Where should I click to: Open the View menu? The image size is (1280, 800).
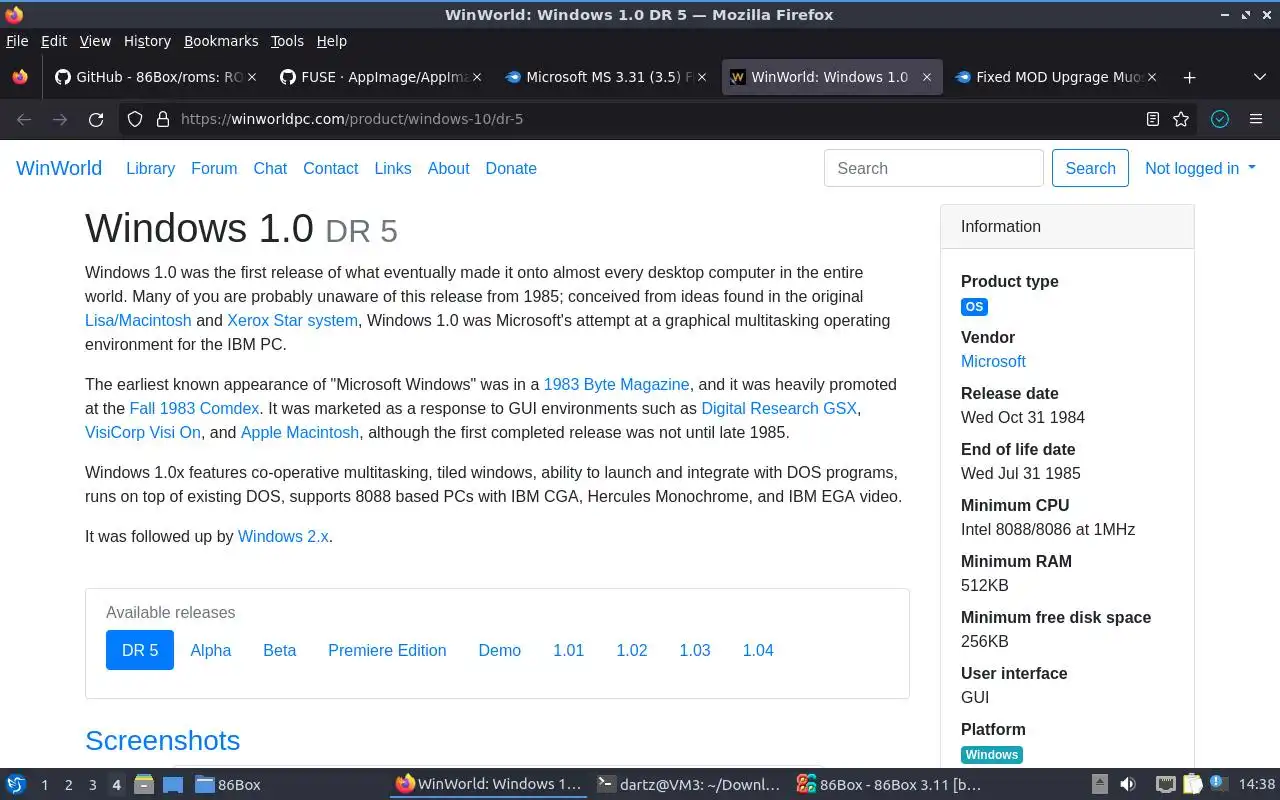(x=95, y=41)
